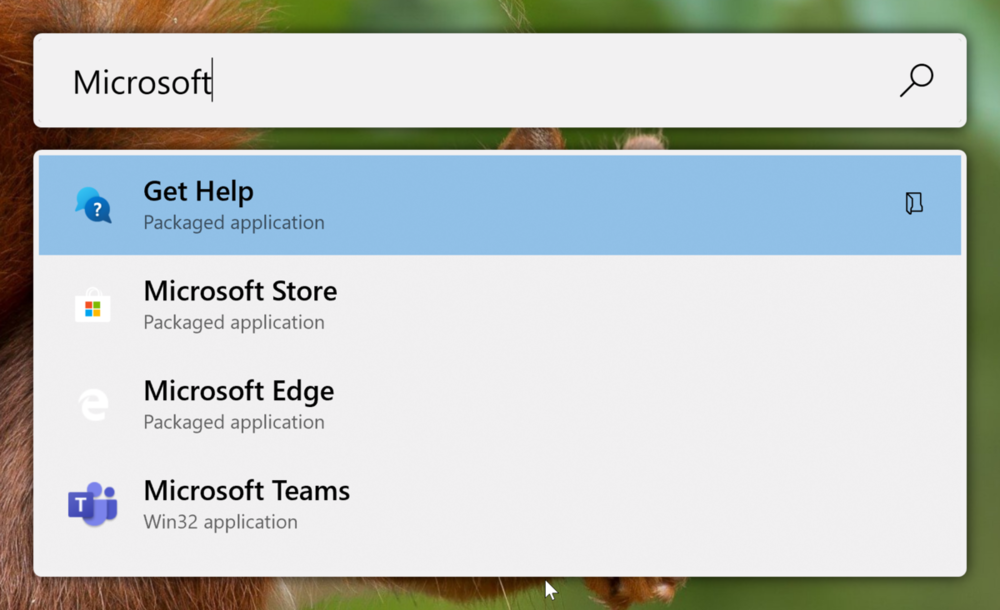Launch the Get Help result title
The width and height of the screenshot is (1000, 610).
click(198, 191)
